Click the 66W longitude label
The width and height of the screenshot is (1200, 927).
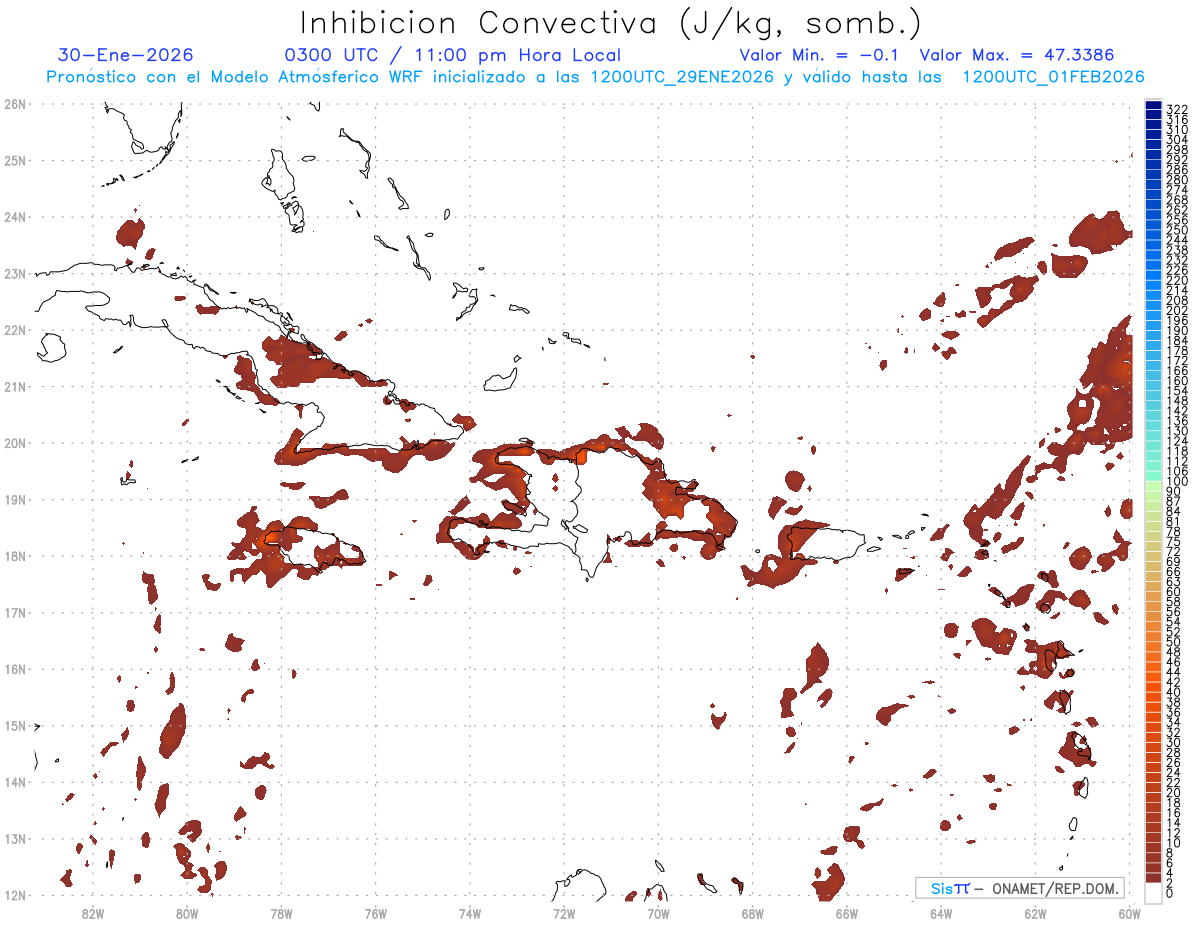click(847, 913)
